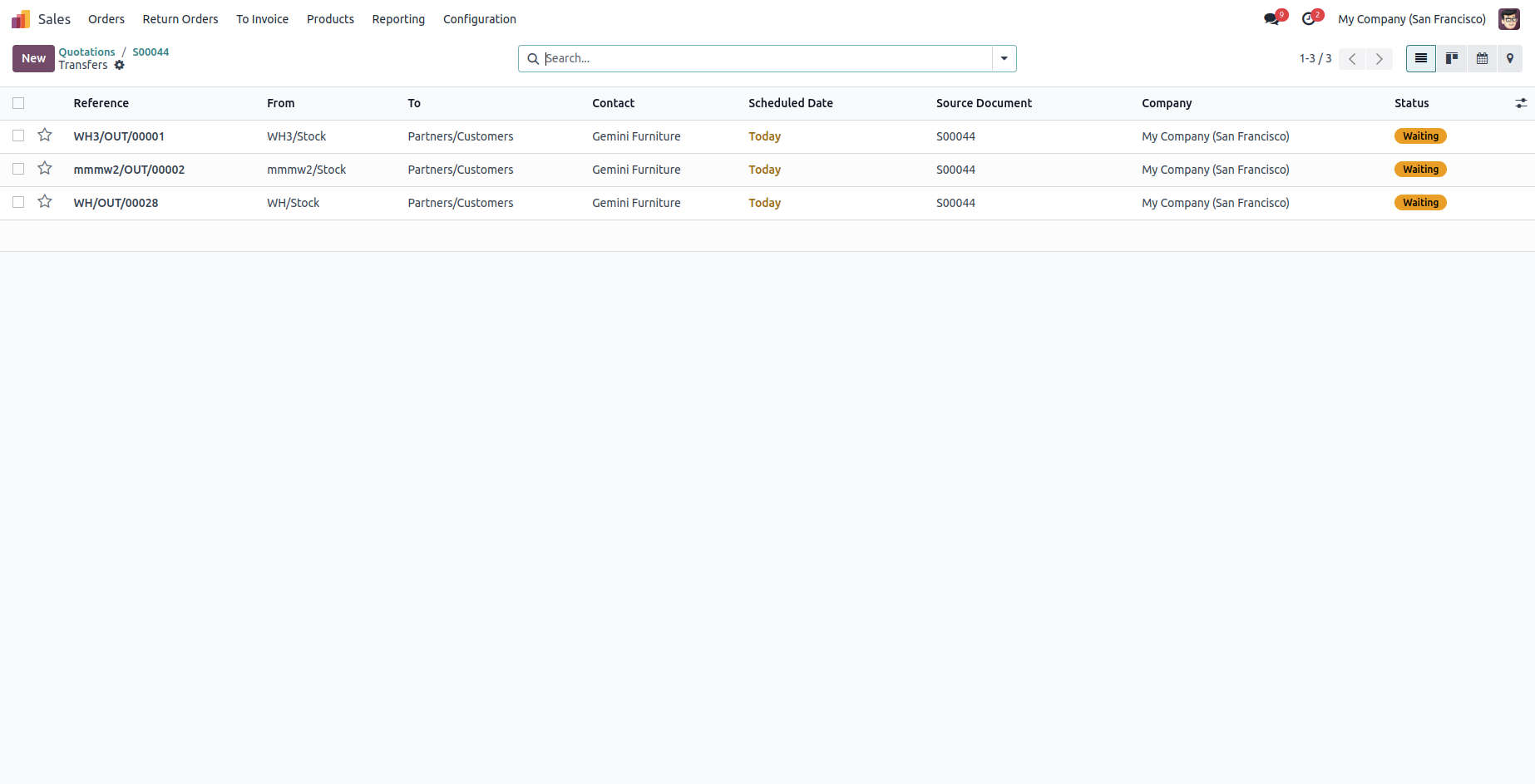
Task: Click the New button
Action: (33, 58)
